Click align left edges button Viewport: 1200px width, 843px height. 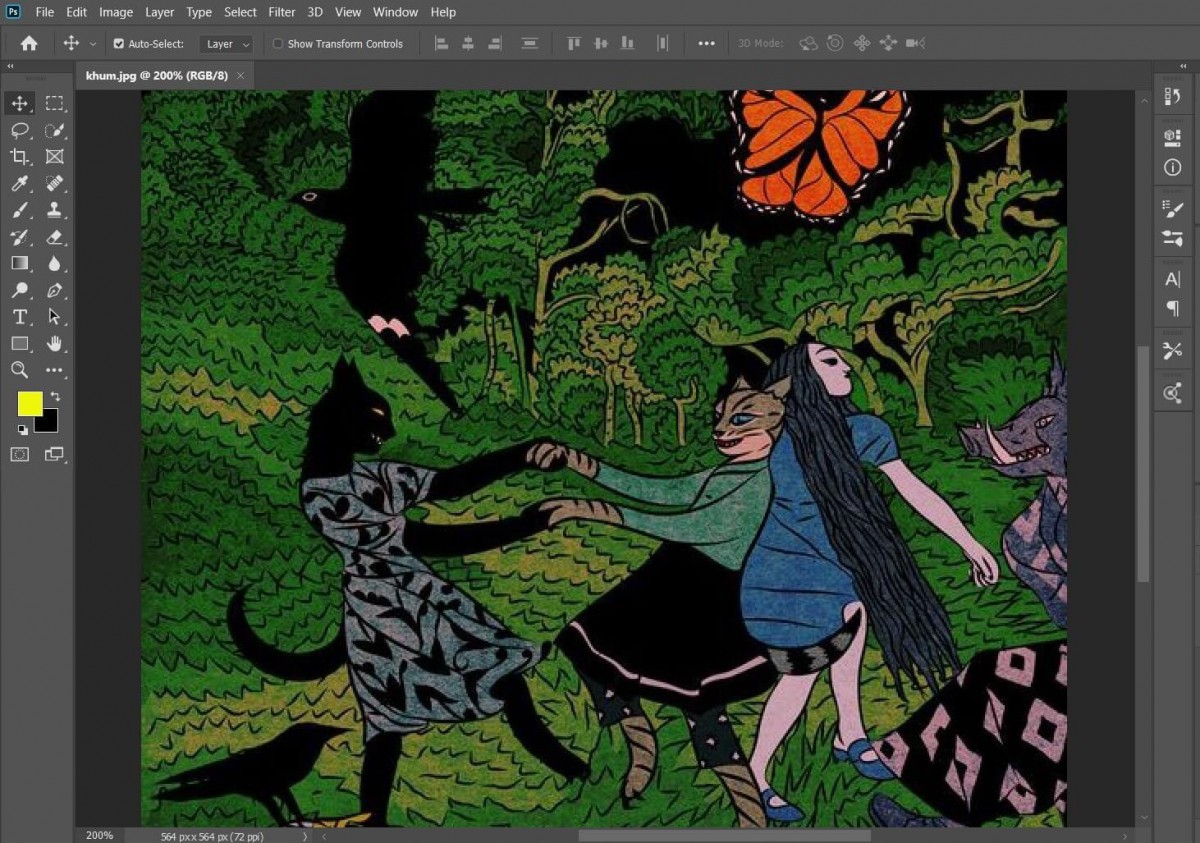point(441,43)
